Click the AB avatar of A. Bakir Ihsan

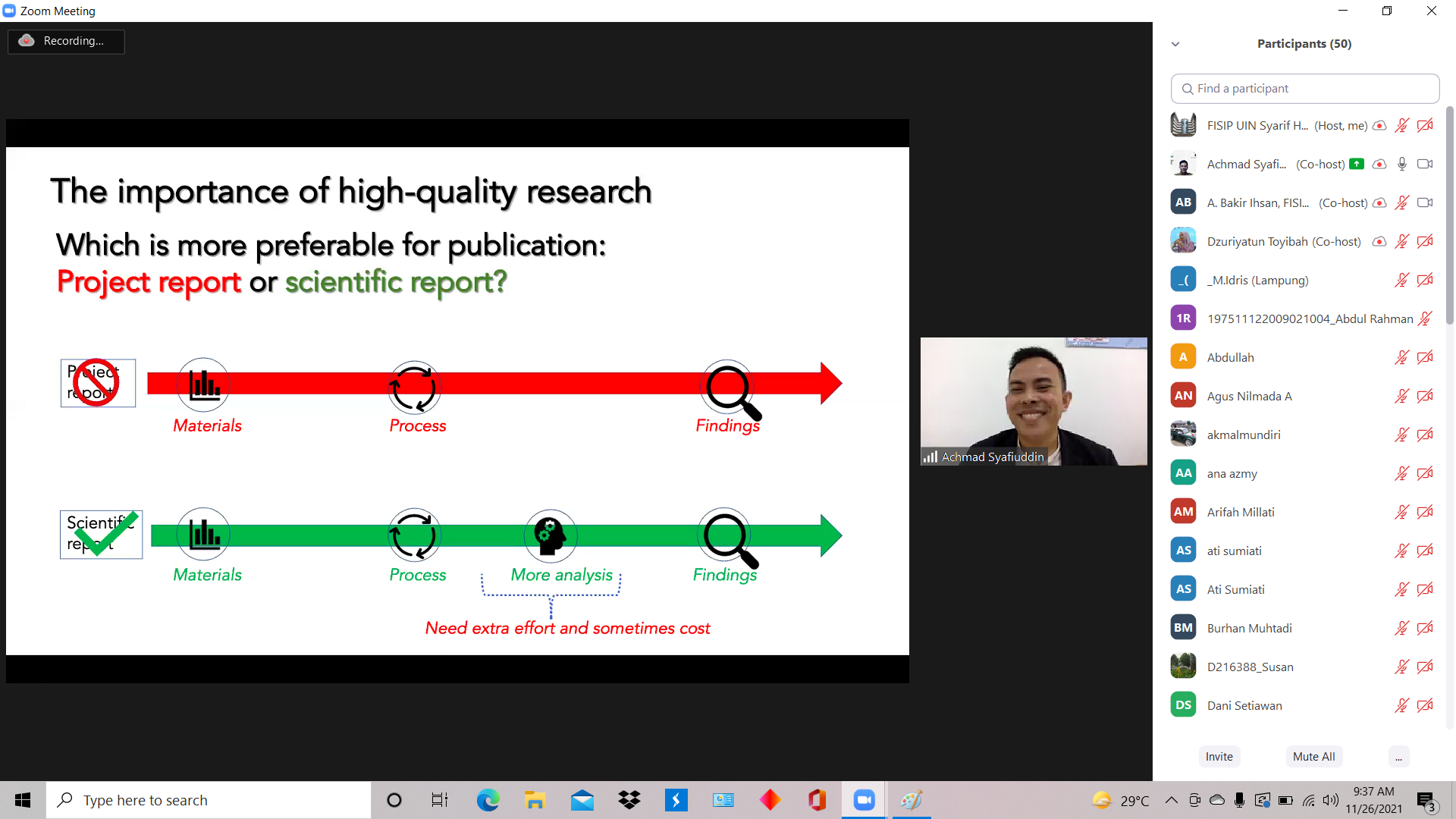(1183, 202)
